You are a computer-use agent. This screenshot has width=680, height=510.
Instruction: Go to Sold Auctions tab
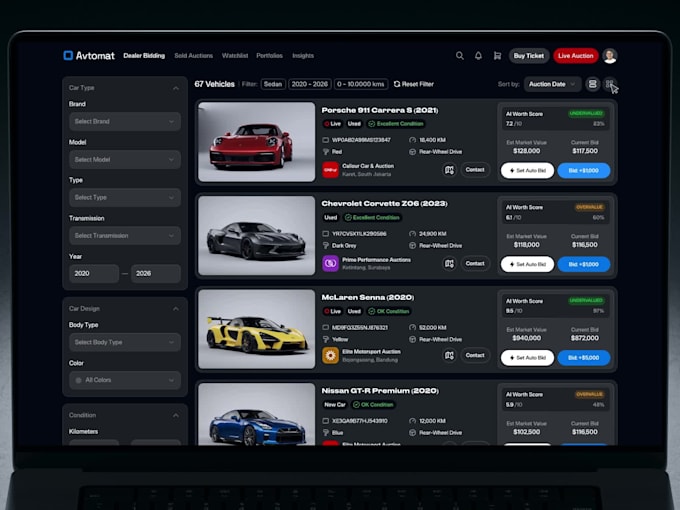(x=193, y=56)
